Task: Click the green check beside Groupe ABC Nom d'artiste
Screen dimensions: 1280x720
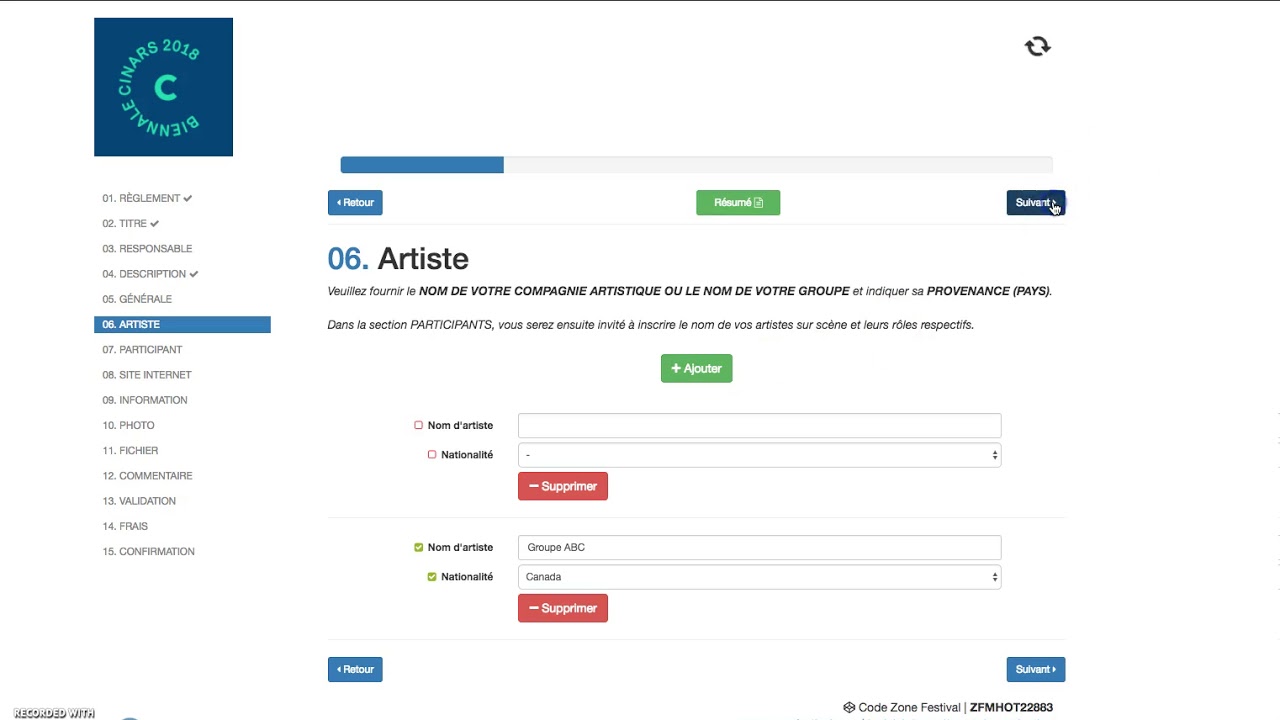Action: coord(418,547)
